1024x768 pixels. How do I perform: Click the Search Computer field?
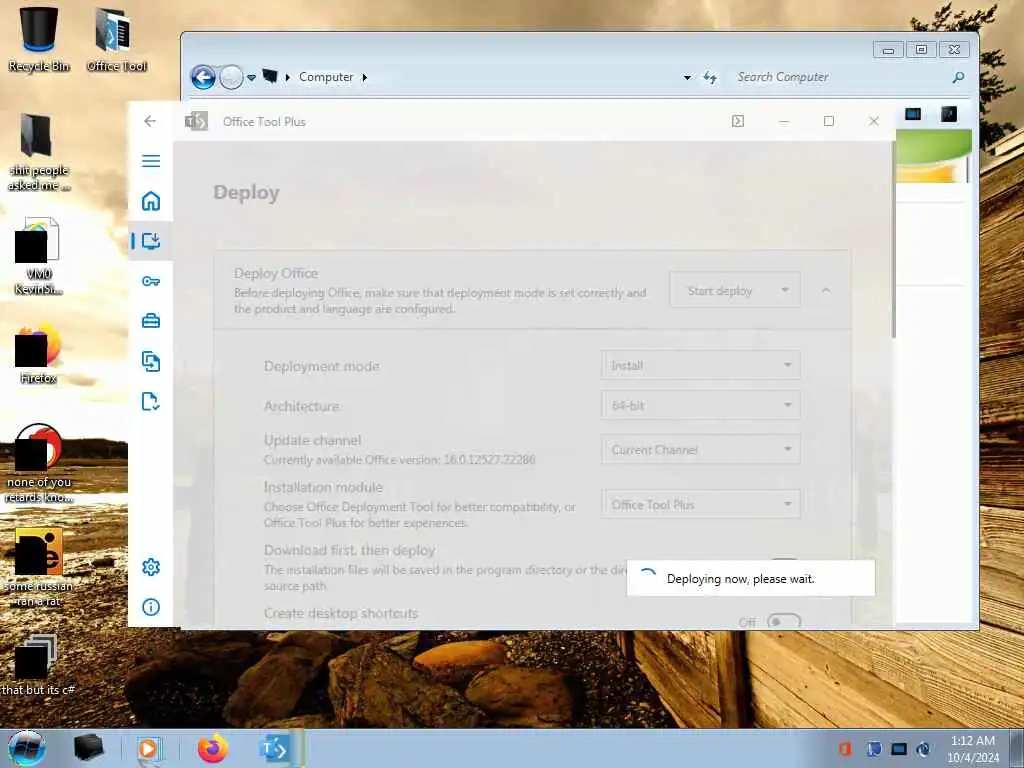click(x=839, y=78)
